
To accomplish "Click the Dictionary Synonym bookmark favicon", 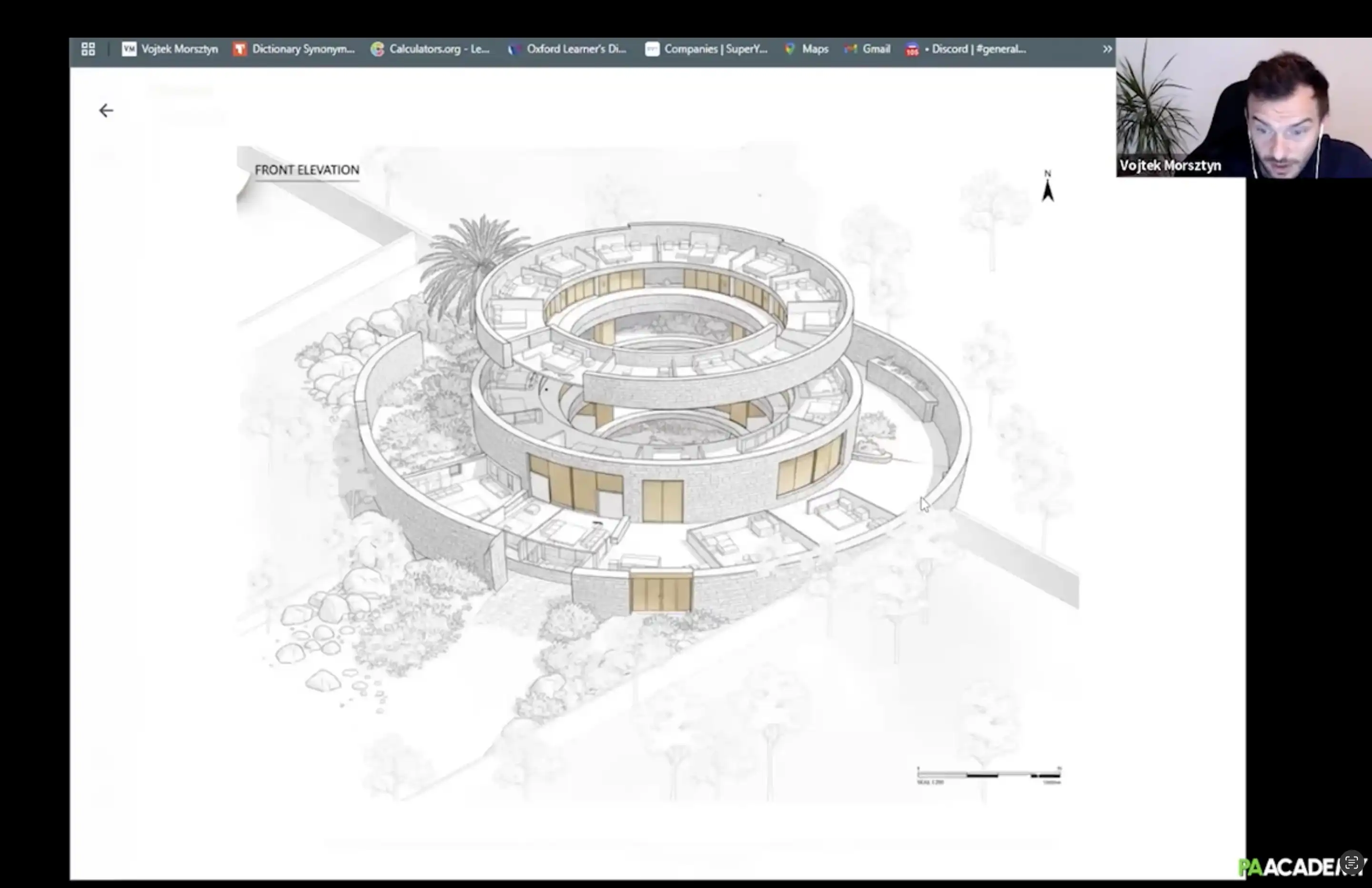I will click(x=240, y=50).
